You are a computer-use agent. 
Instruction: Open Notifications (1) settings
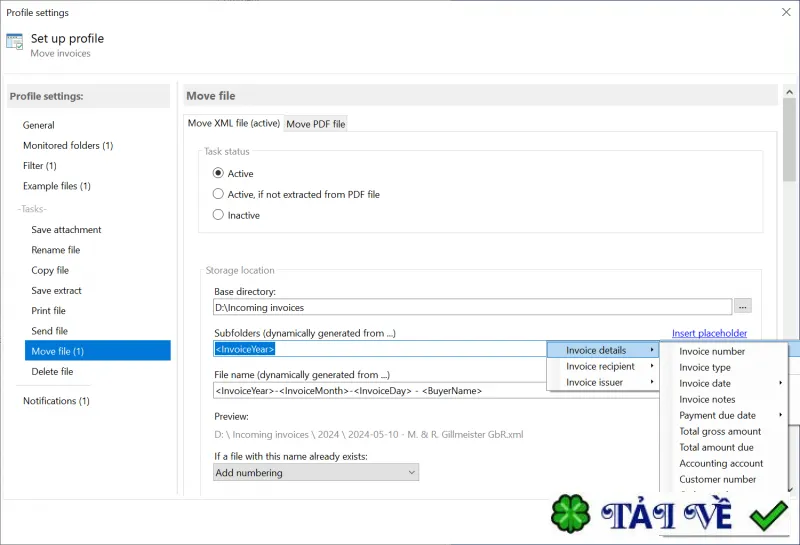tap(56, 401)
